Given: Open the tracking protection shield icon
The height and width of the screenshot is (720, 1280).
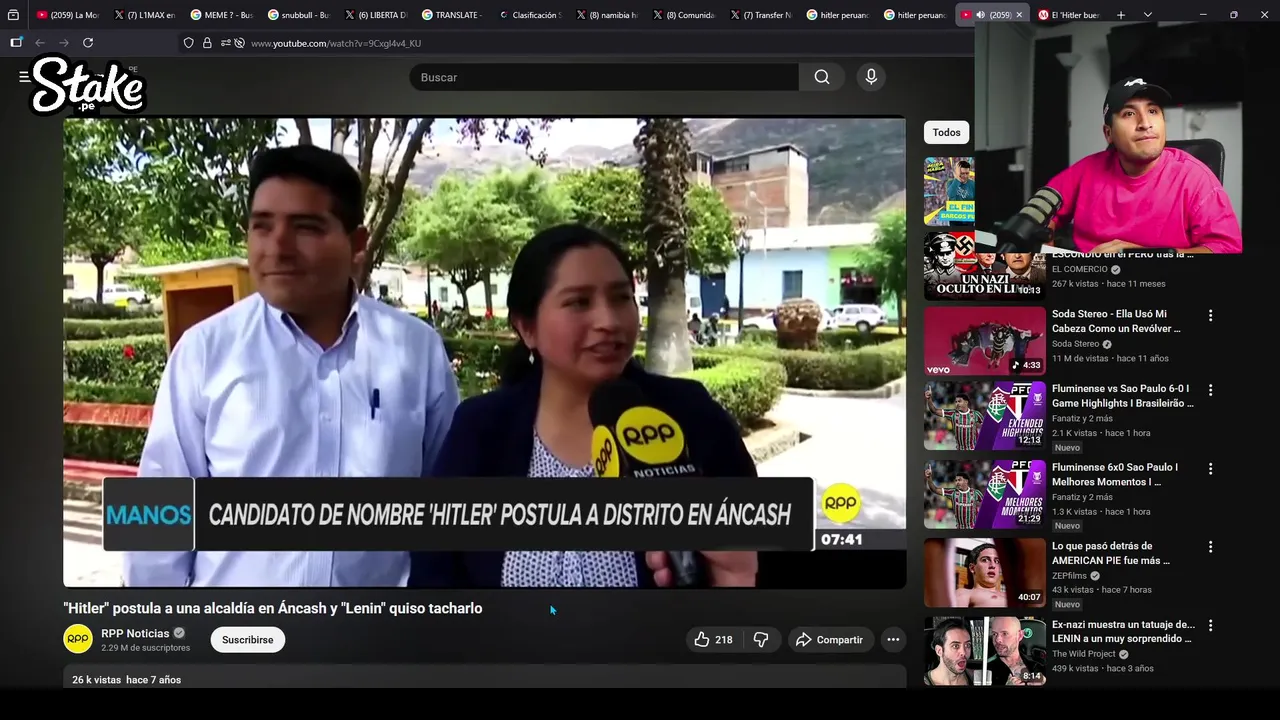Looking at the screenshot, I should click(189, 43).
